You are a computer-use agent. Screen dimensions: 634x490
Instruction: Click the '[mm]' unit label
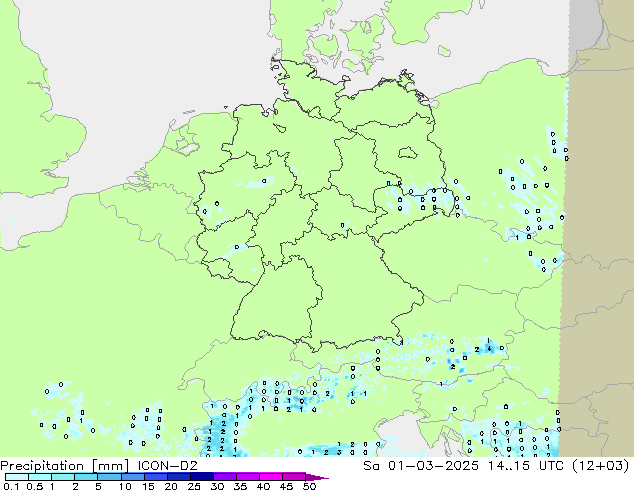point(111,466)
